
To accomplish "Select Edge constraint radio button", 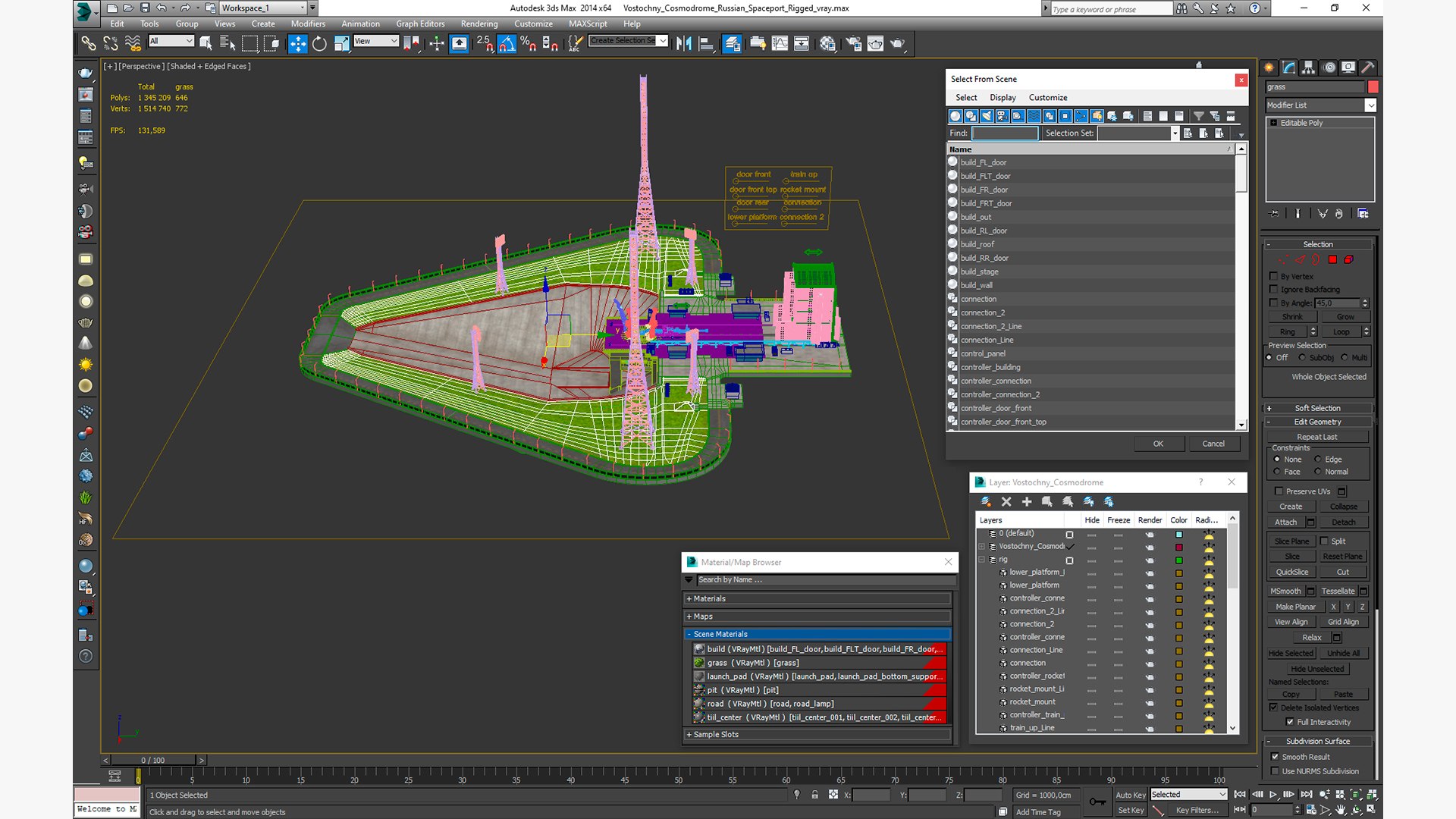I will pos(1318,460).
